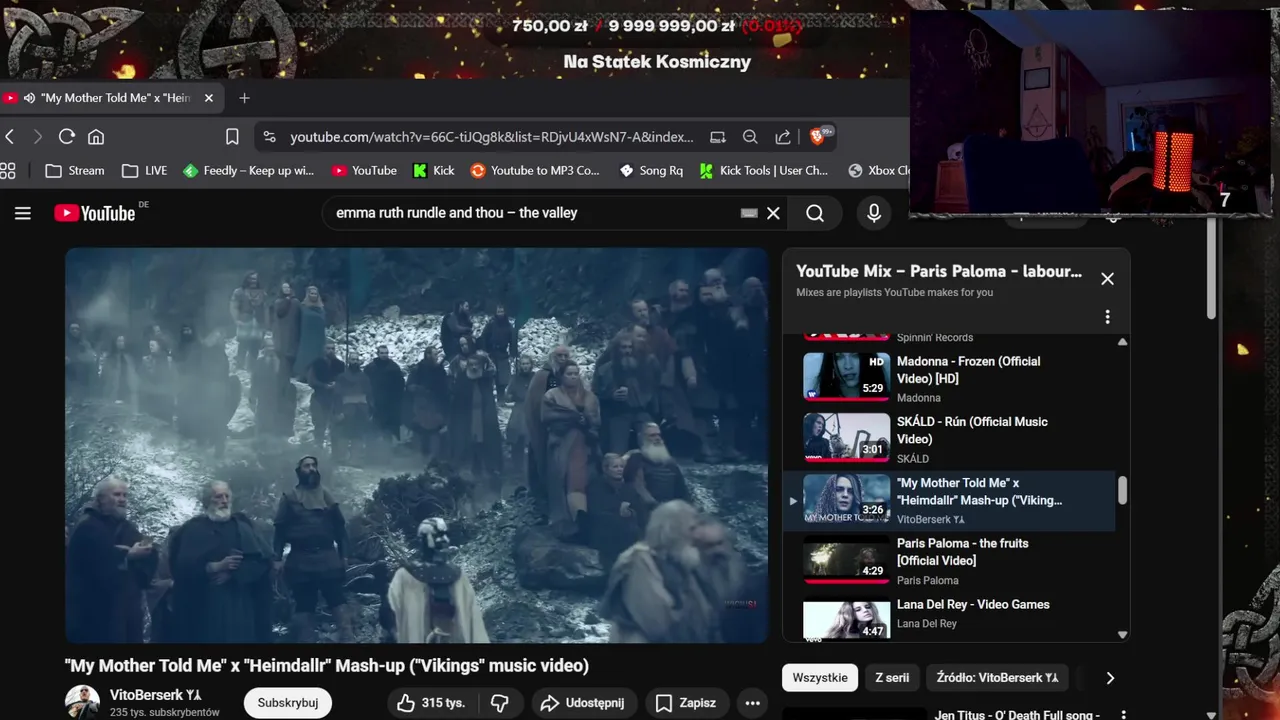
Task: Go back to the previous page
Action: tap(10, 137)
